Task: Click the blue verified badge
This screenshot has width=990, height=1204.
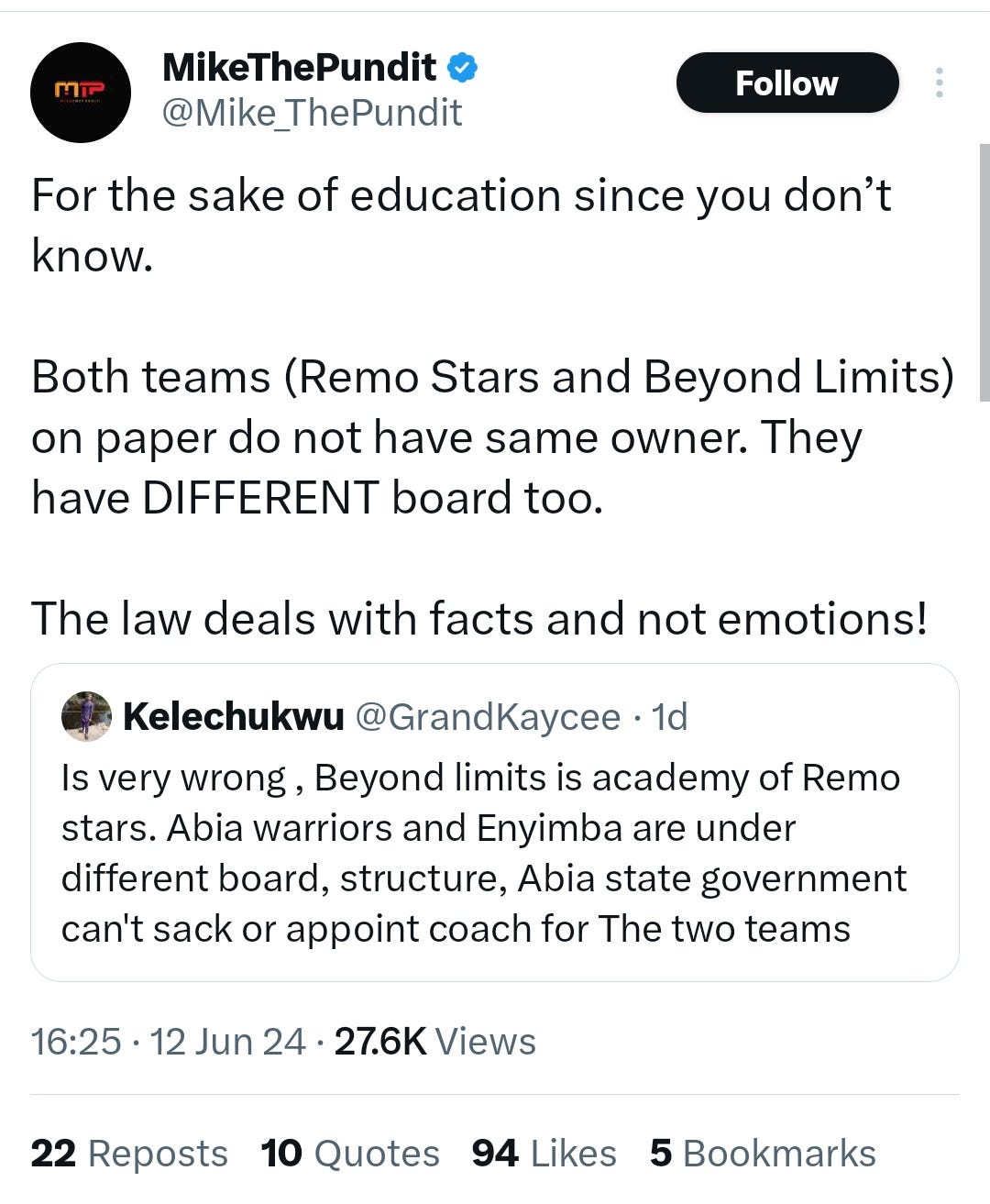Action: click(x=462, y=67)
